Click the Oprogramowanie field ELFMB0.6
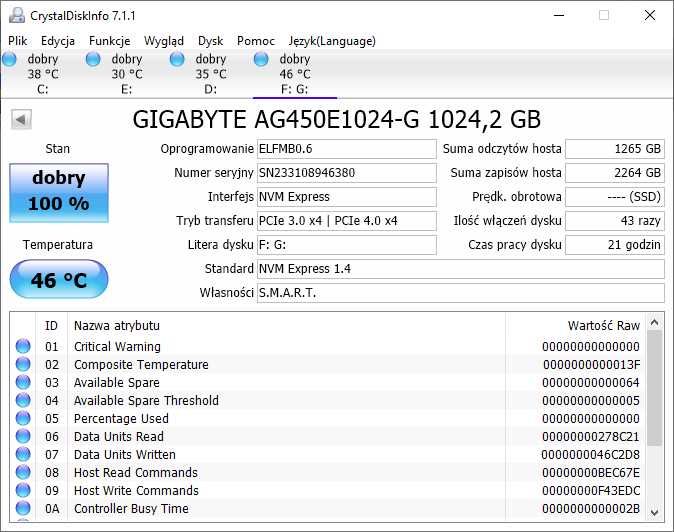Image resolution: width=674 pixels, height=532 pixels. coord(346,149)
